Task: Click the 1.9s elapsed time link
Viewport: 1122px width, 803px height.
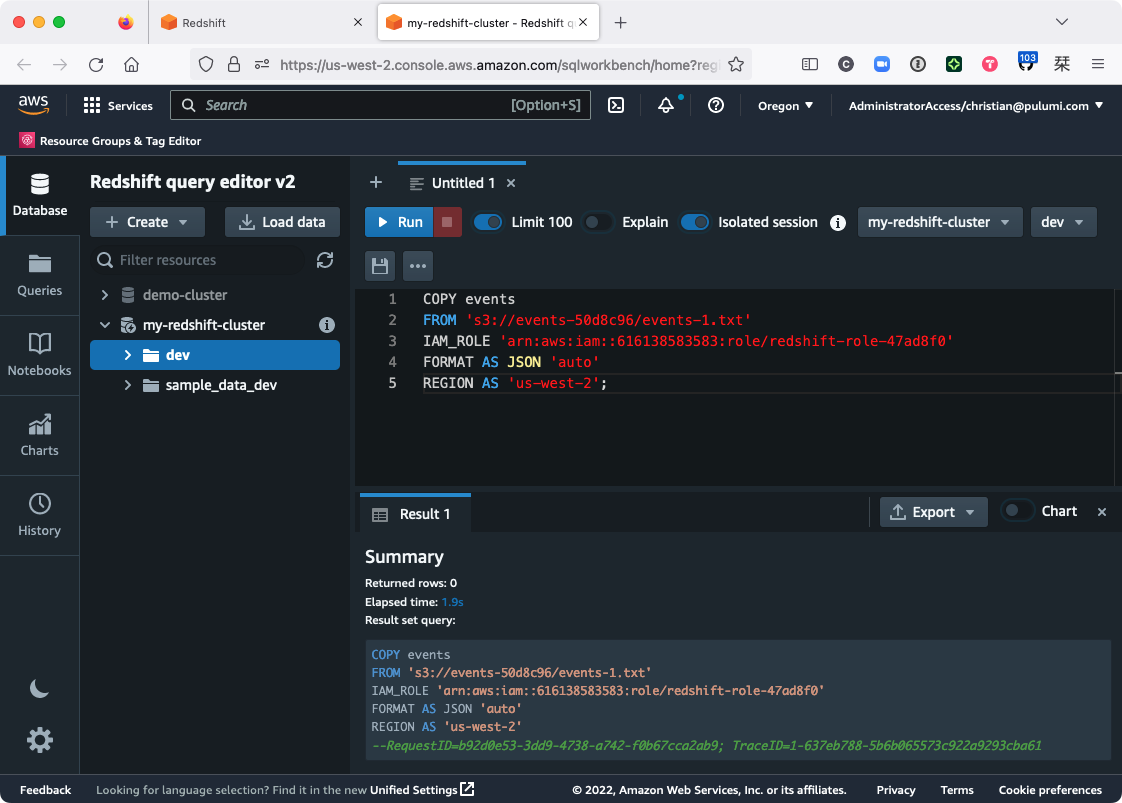Action: click(x=452, y=602)
